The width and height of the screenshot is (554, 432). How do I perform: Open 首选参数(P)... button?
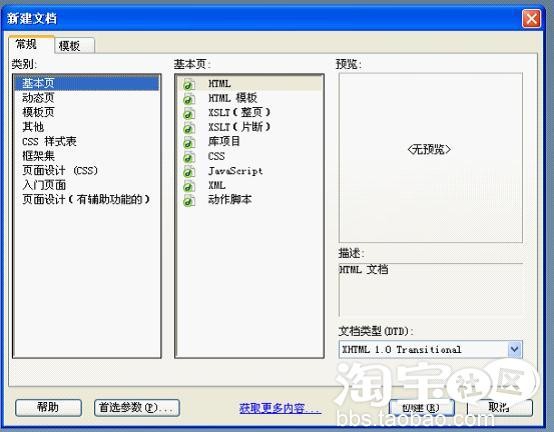click(137, 408)
